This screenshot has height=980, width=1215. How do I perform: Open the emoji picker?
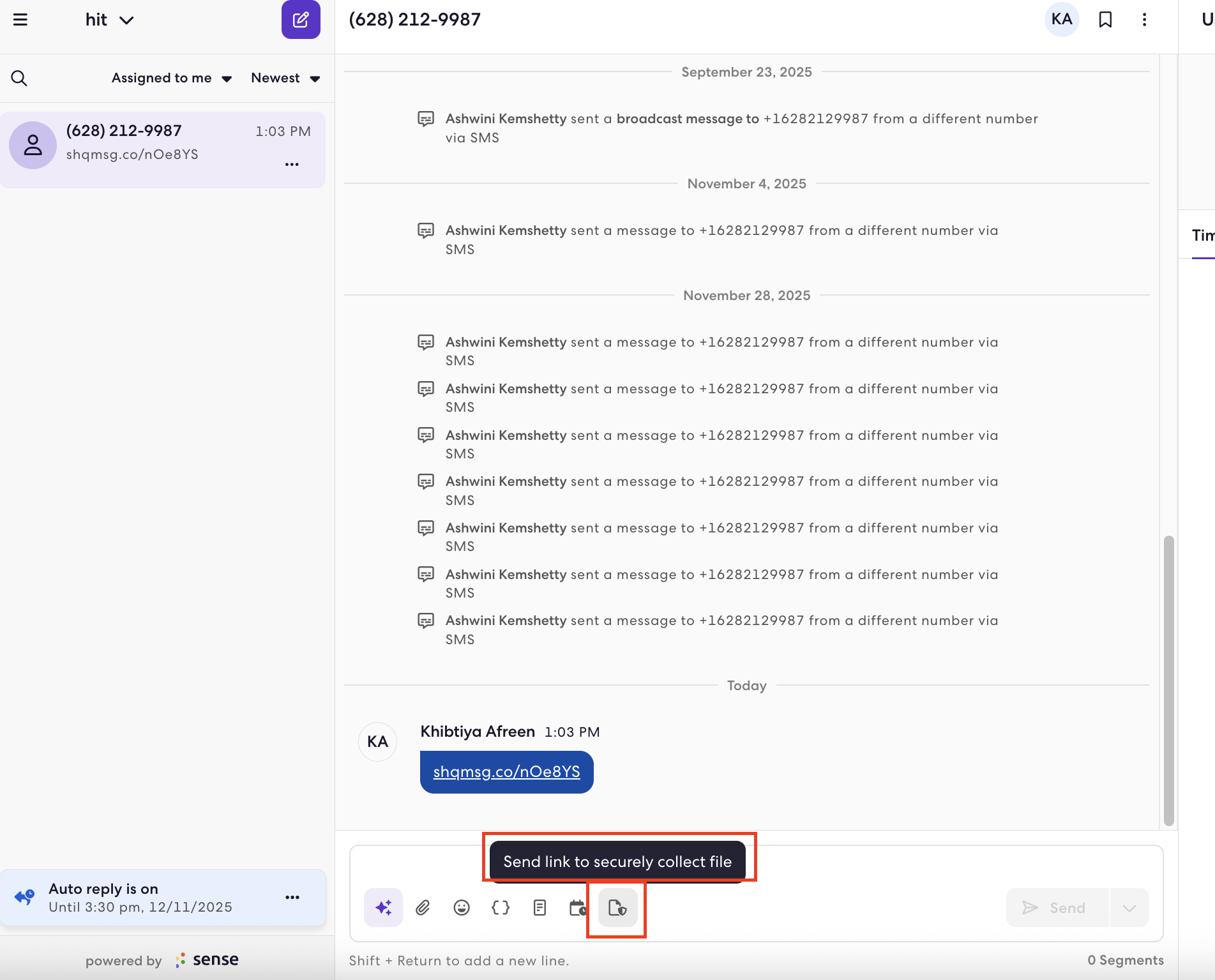coord(462,907)
